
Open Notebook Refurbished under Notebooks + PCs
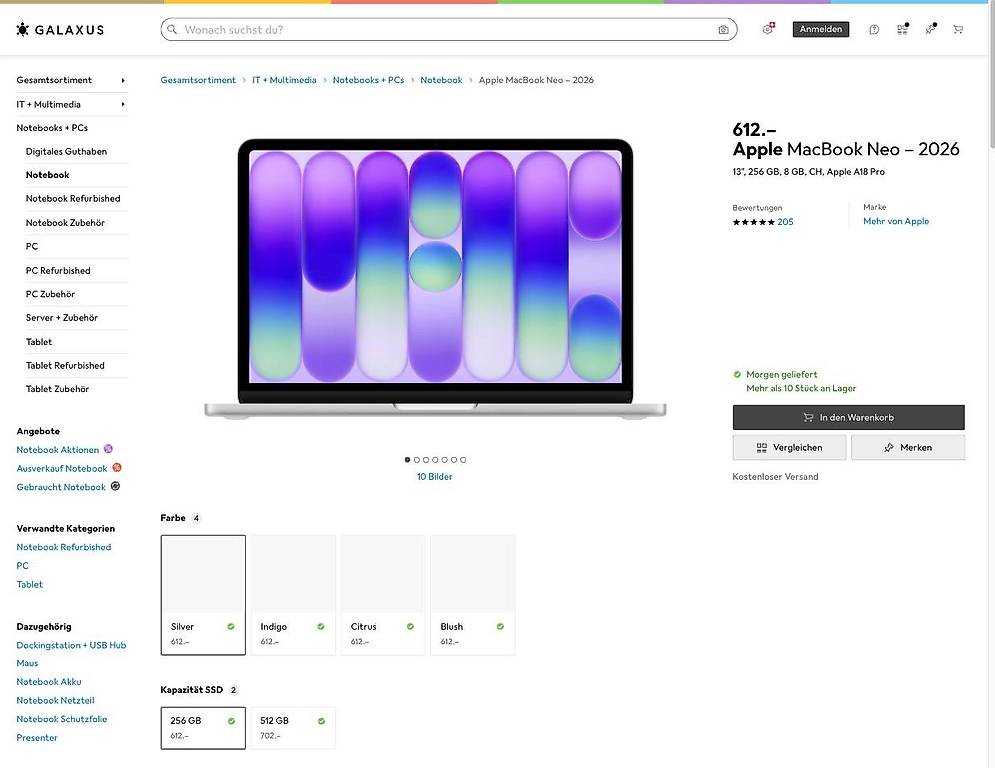[x=73, y=198]
